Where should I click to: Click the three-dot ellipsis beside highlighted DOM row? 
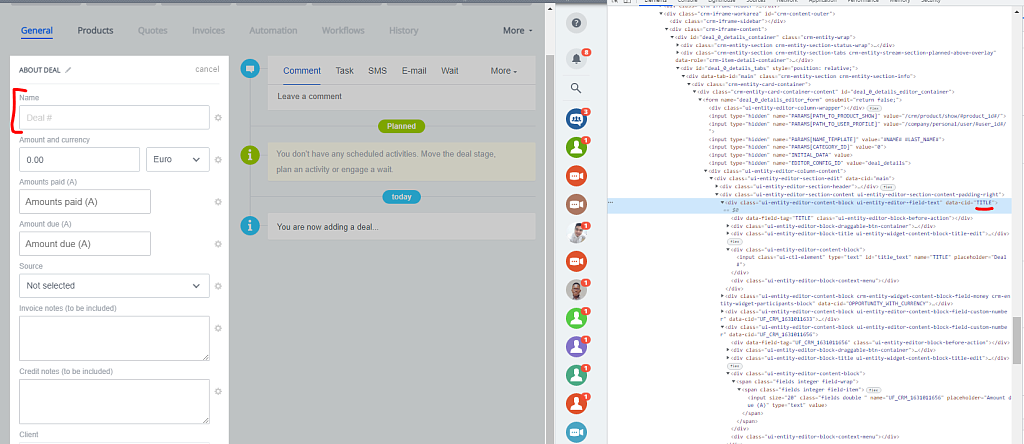click(x=611, y=203)
